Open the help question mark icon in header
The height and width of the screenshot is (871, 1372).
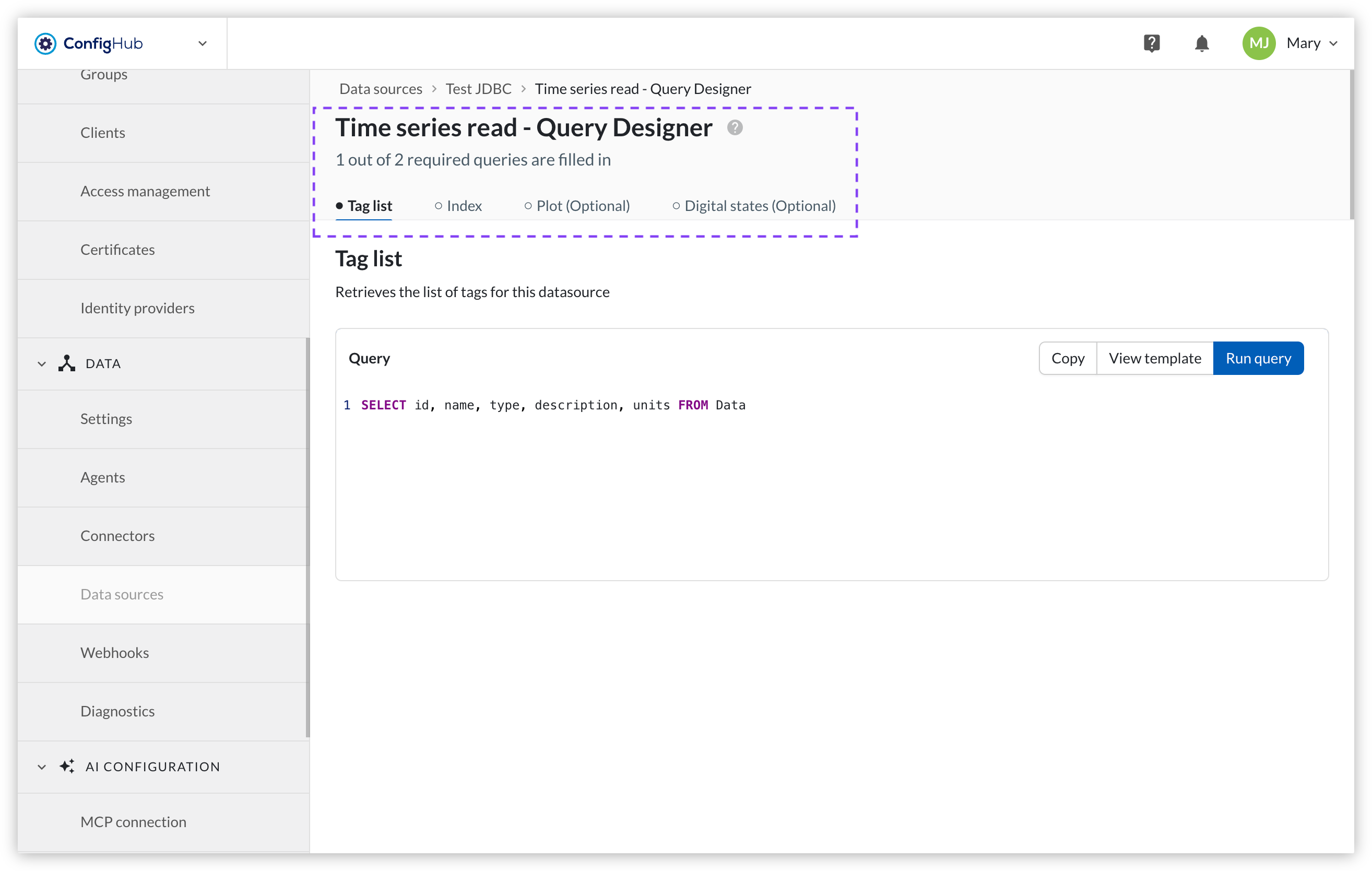coord(1152,43)
